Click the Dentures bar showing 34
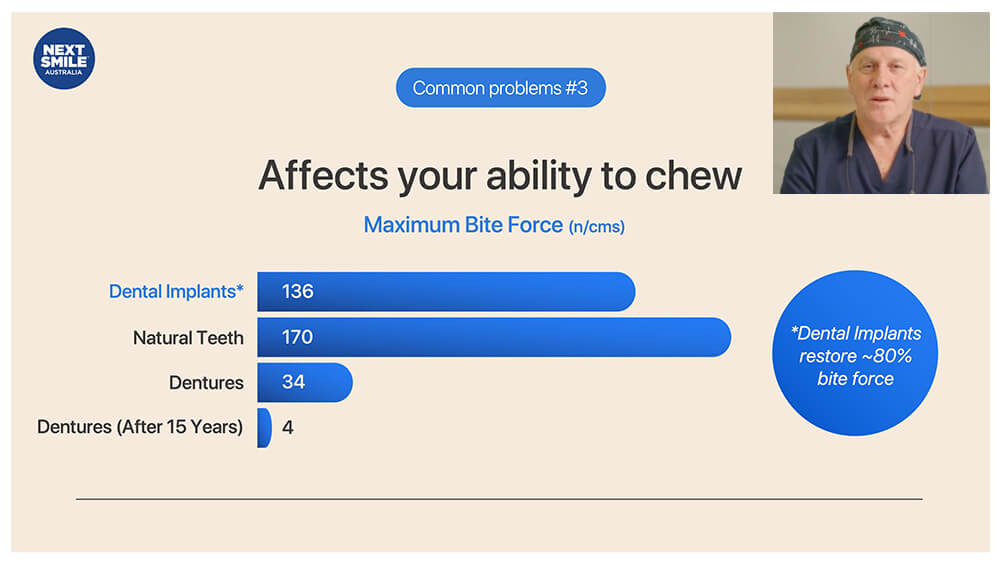 pos(305,382)
